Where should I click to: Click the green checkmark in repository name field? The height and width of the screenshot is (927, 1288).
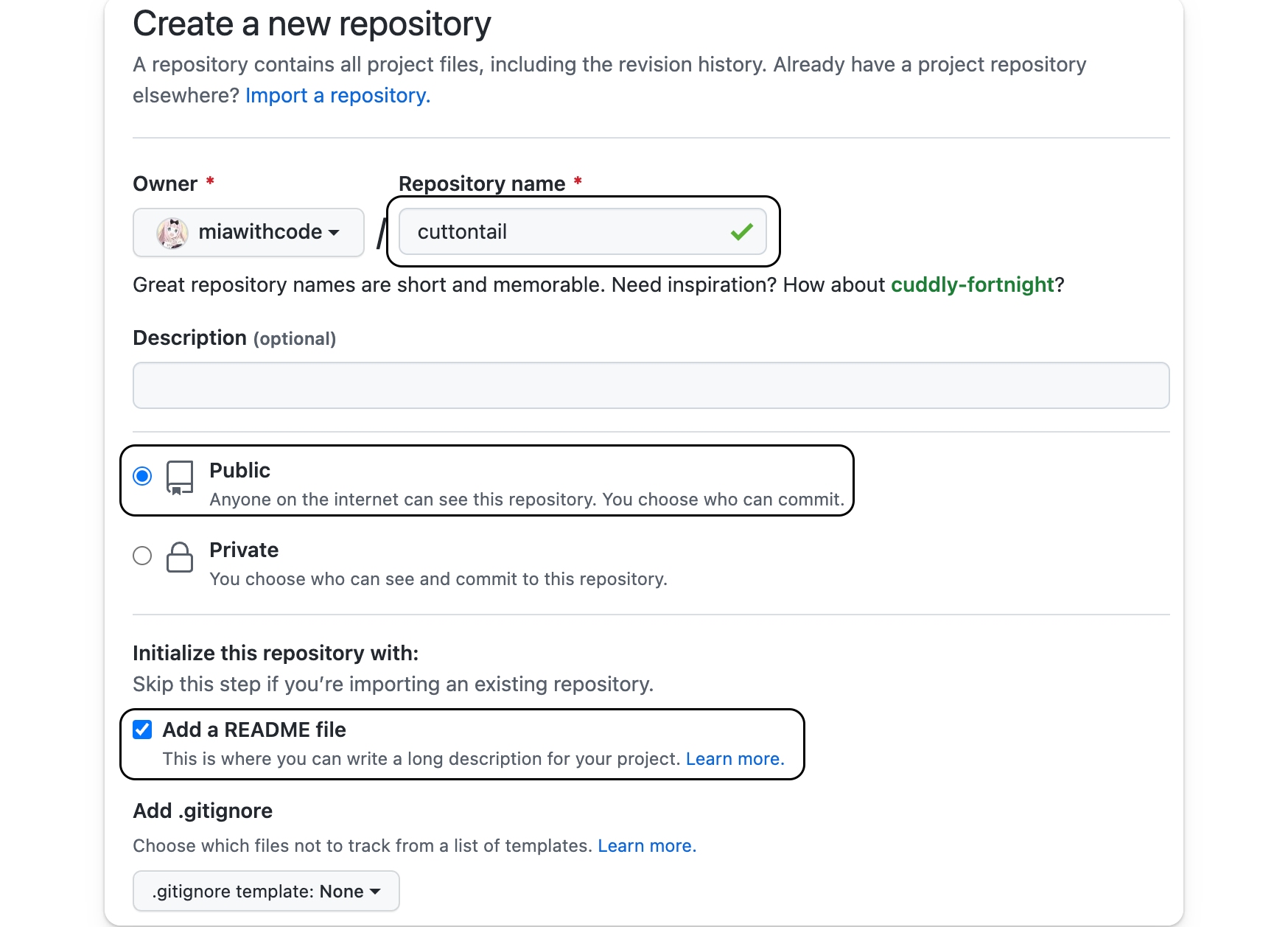coord(741,232)
